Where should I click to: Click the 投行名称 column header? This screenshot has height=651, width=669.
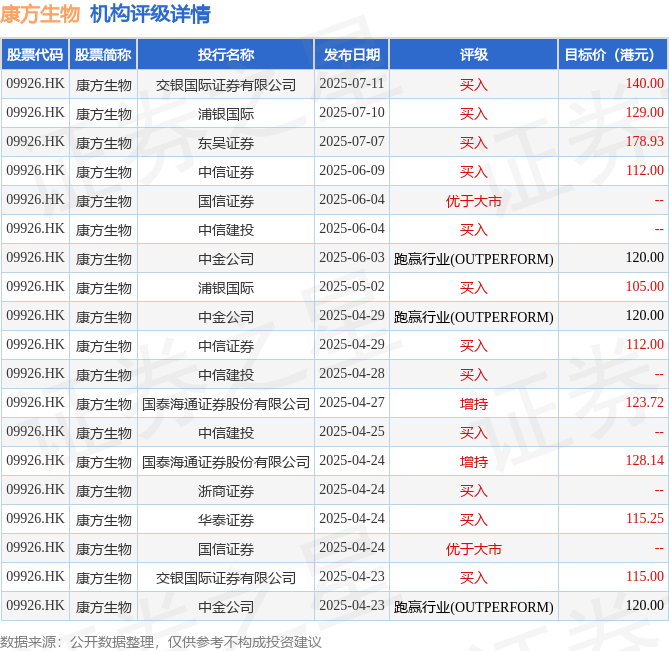(x=226, y=55)
